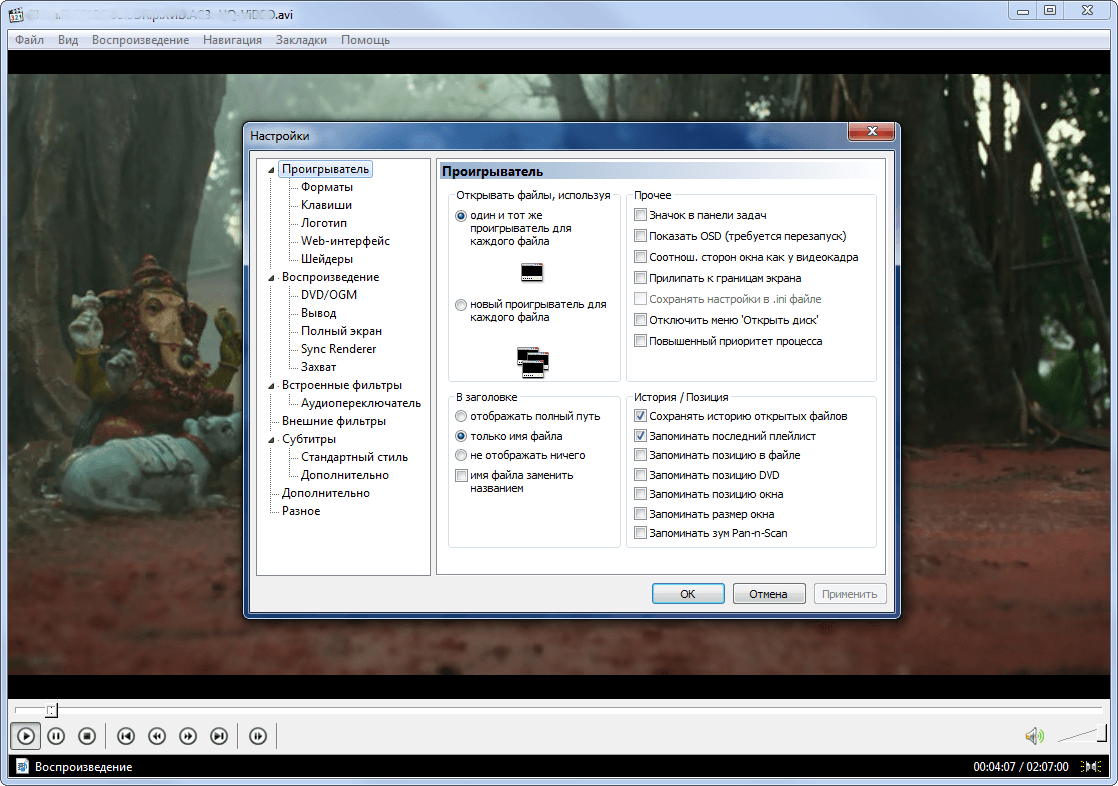Skip to next file with skip-forward icon

coord(219,736)
